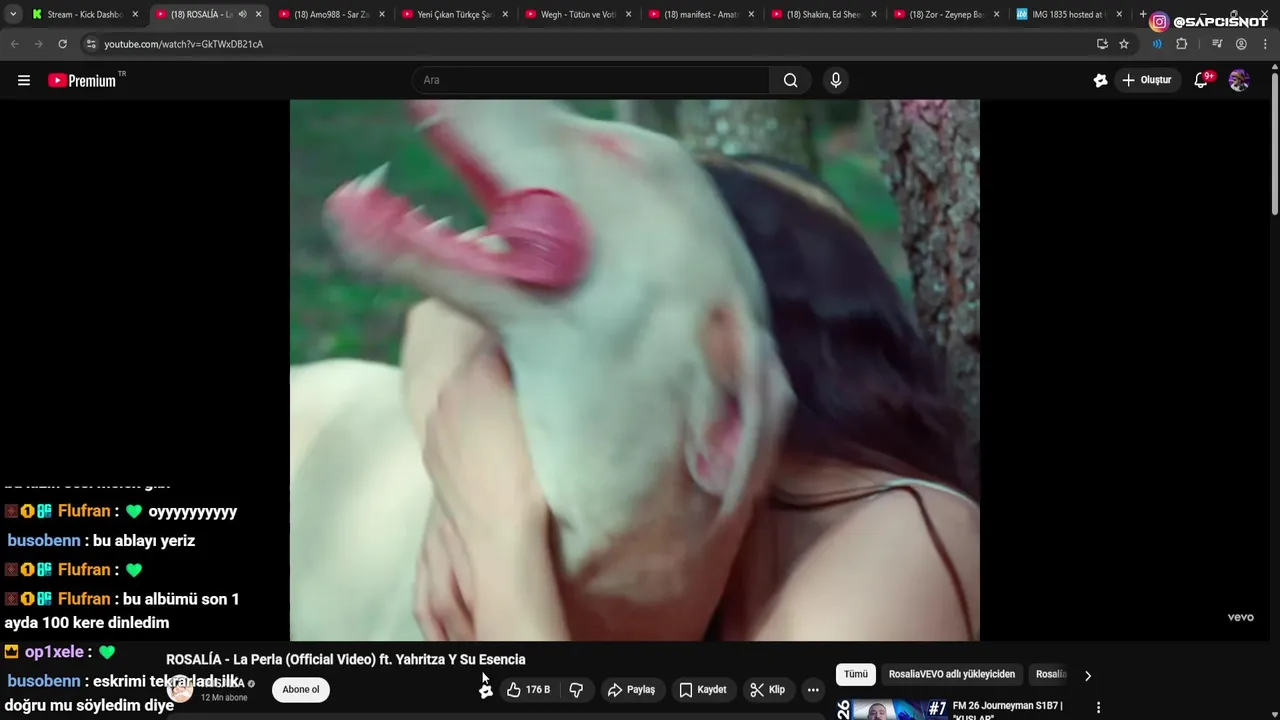Select RosaliaVEVO adlı yükleyiciden chip
Screen dimensions: 1280x720
point(952,674)
